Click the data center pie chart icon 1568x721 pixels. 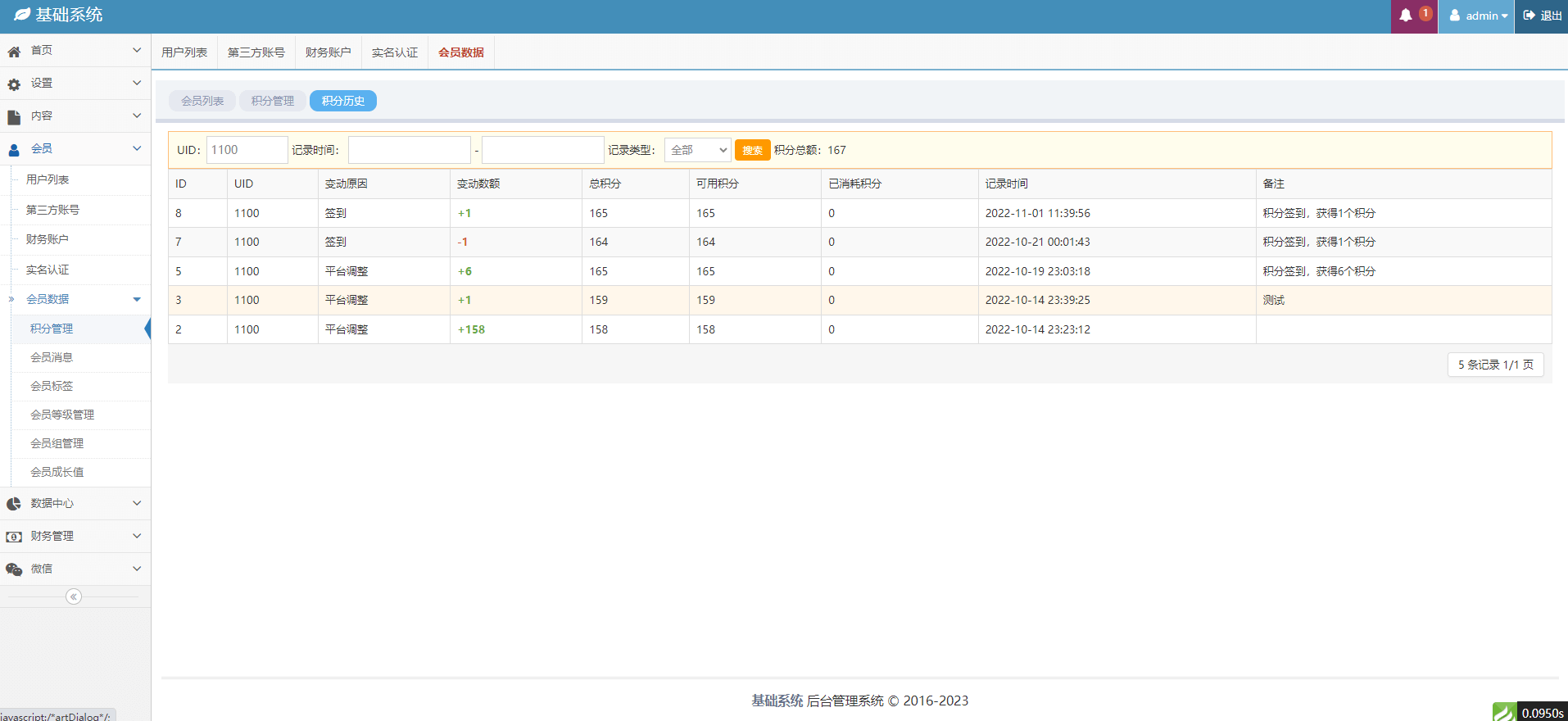(14, 504)
